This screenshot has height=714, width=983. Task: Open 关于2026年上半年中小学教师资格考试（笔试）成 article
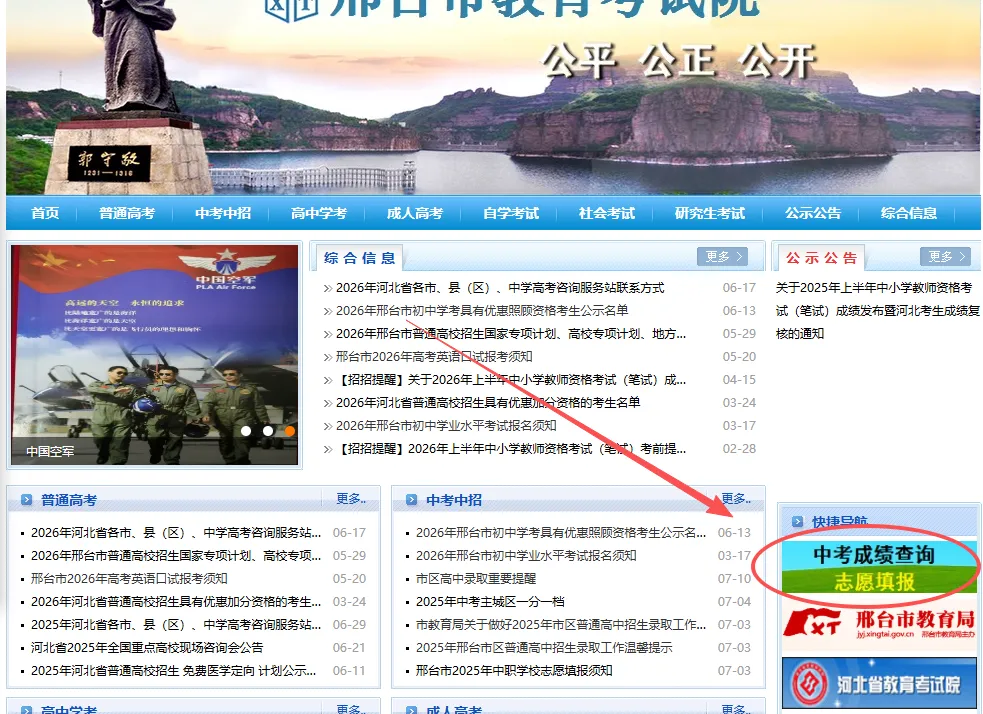tap(511, 380)
